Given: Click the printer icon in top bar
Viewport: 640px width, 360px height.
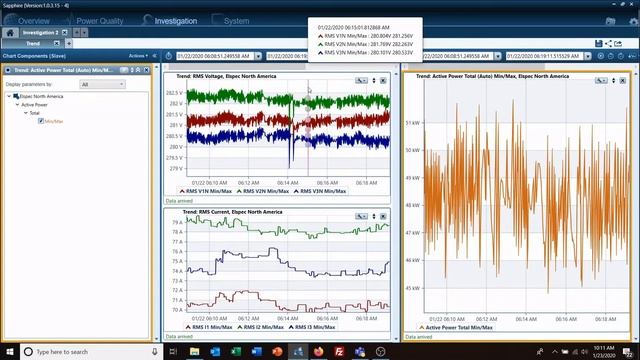Looking at the screenshot, I should coord(610,21).
